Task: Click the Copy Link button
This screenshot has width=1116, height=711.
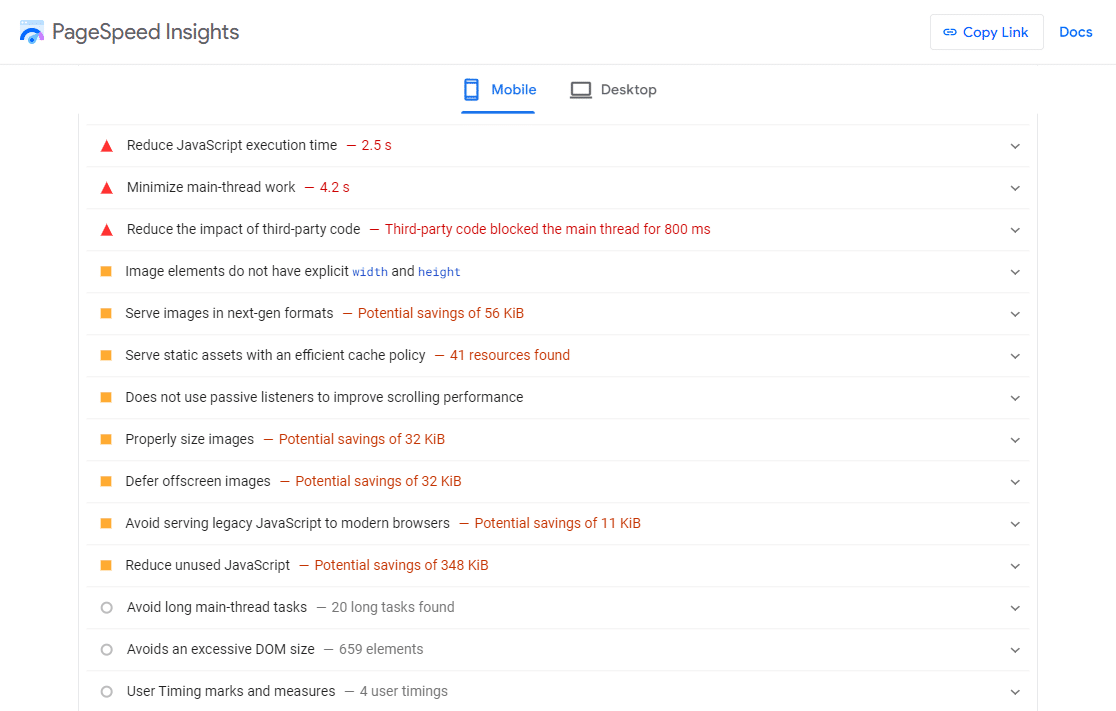Action: point(986,32)
